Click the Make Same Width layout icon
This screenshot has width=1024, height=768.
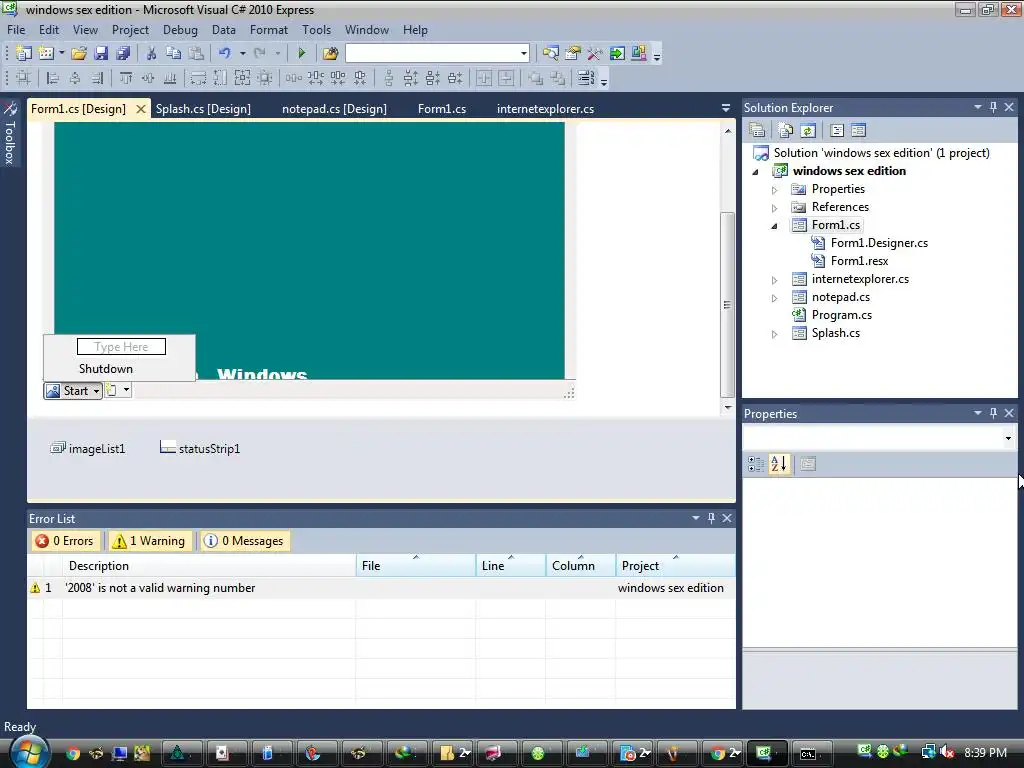199,78
